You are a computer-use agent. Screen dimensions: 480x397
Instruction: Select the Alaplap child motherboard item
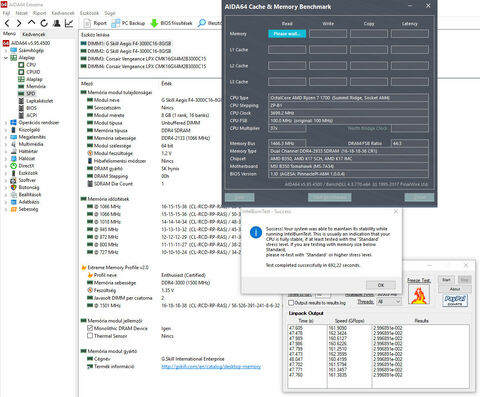[x=34, y=79]
